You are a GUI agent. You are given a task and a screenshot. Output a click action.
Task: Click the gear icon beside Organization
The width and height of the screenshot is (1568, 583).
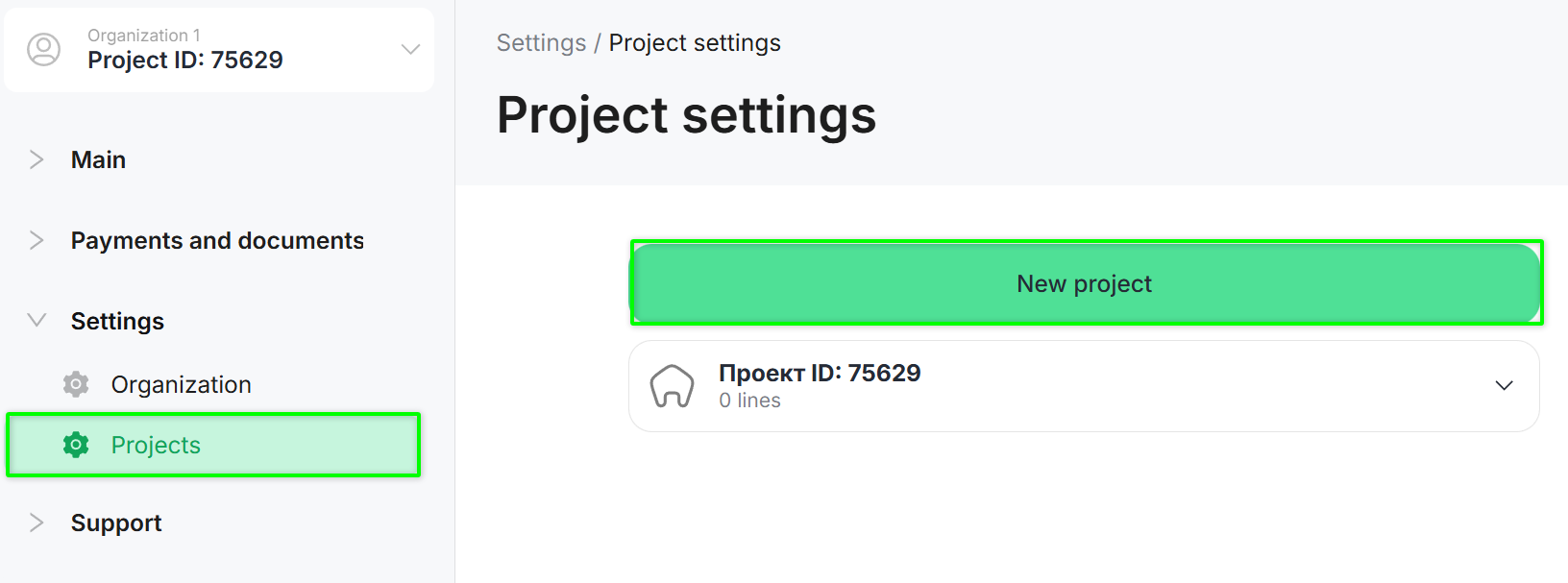click(x=76, y=384)
